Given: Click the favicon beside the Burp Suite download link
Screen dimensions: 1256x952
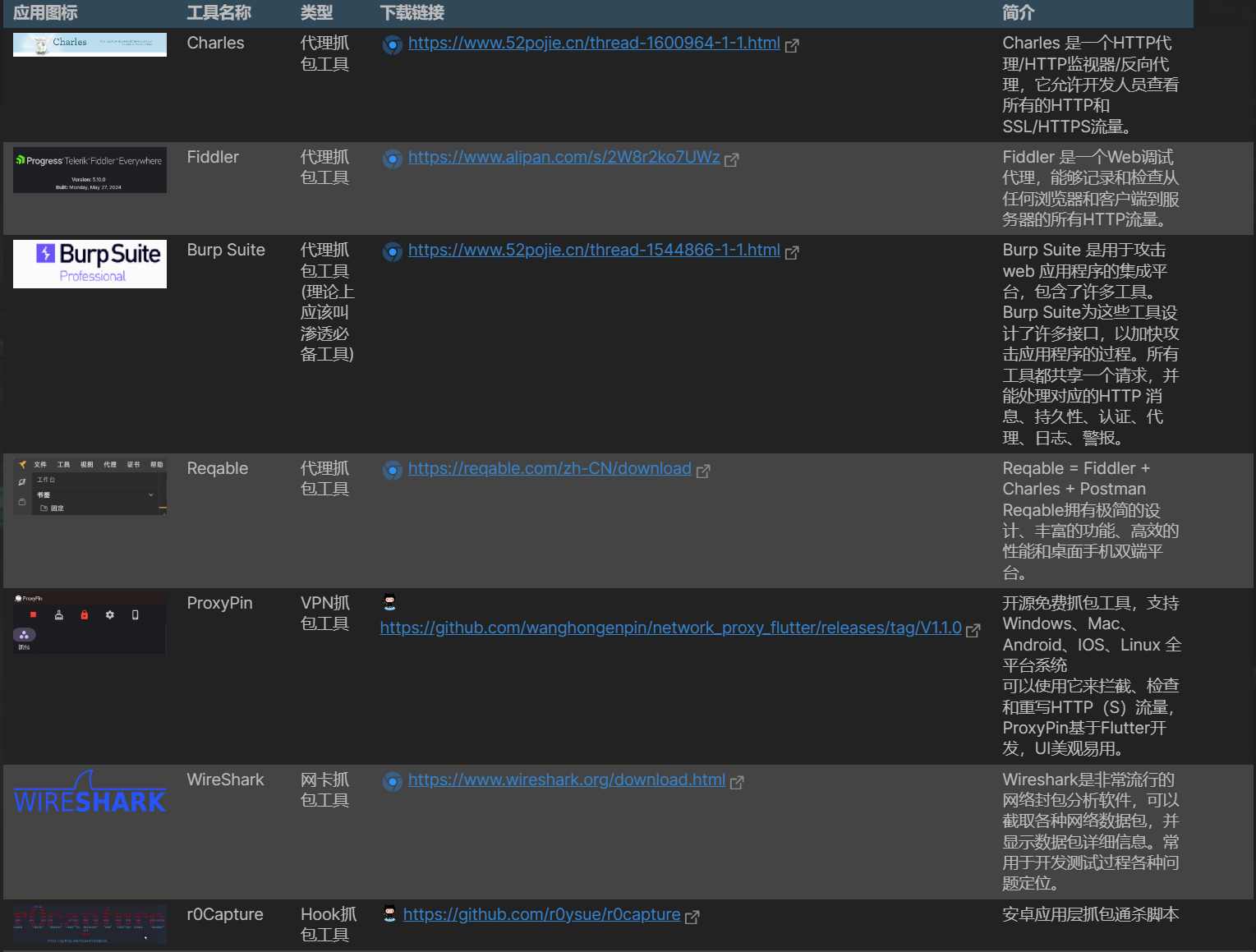Looking at the screenshot, I should [x=393, y=252].
